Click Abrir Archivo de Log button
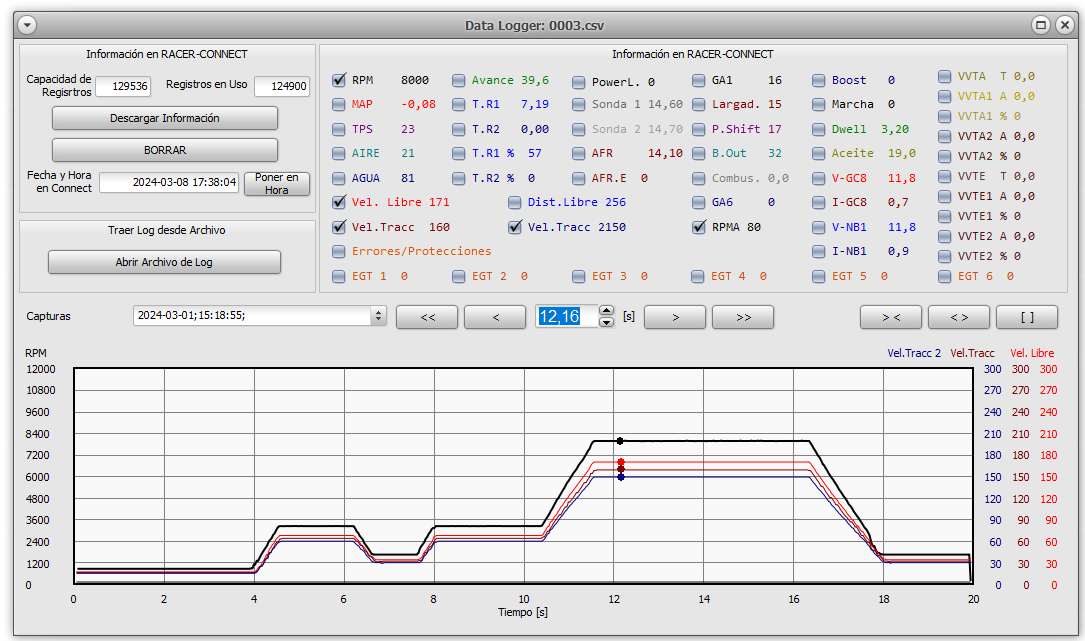The width and height of the screenshot is (1085, 641). [164, 262]
